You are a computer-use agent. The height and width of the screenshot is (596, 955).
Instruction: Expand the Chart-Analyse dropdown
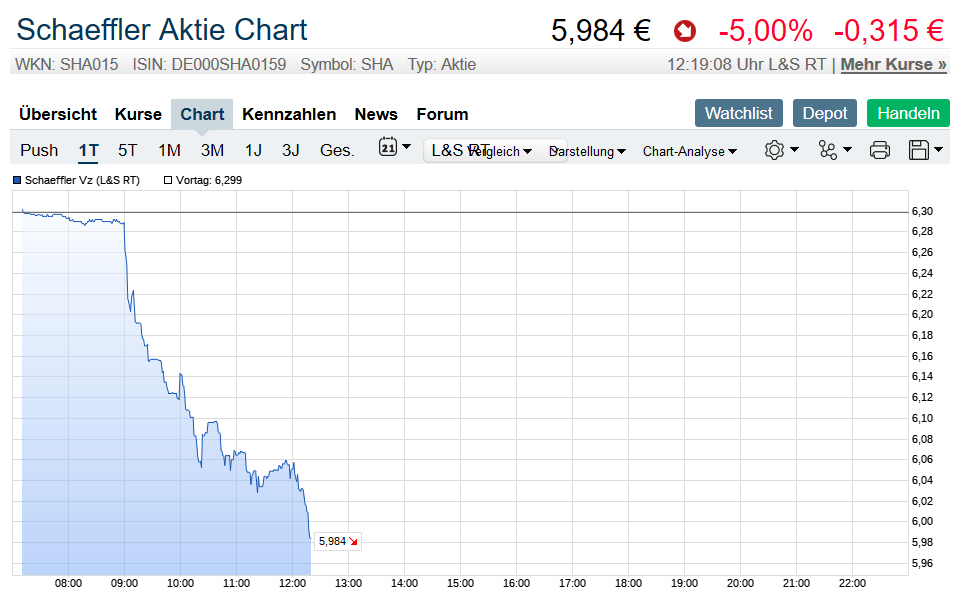point(689,151)
